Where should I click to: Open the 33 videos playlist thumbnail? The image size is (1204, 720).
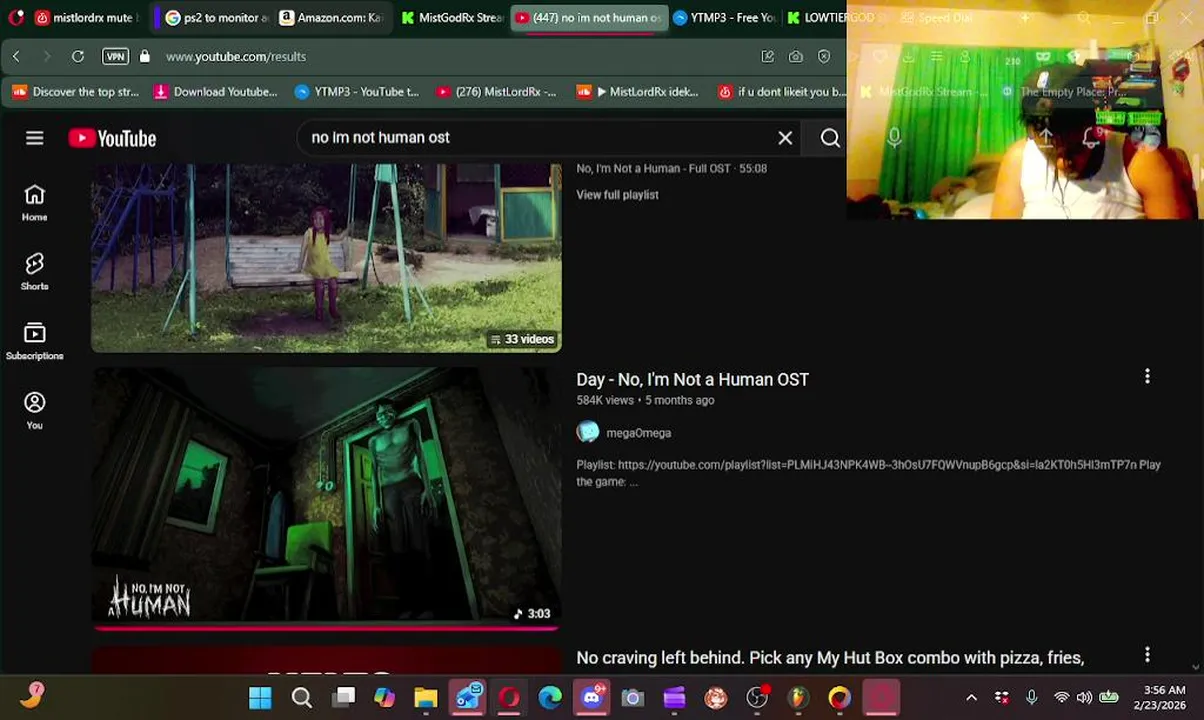click(x=326, y=258)
